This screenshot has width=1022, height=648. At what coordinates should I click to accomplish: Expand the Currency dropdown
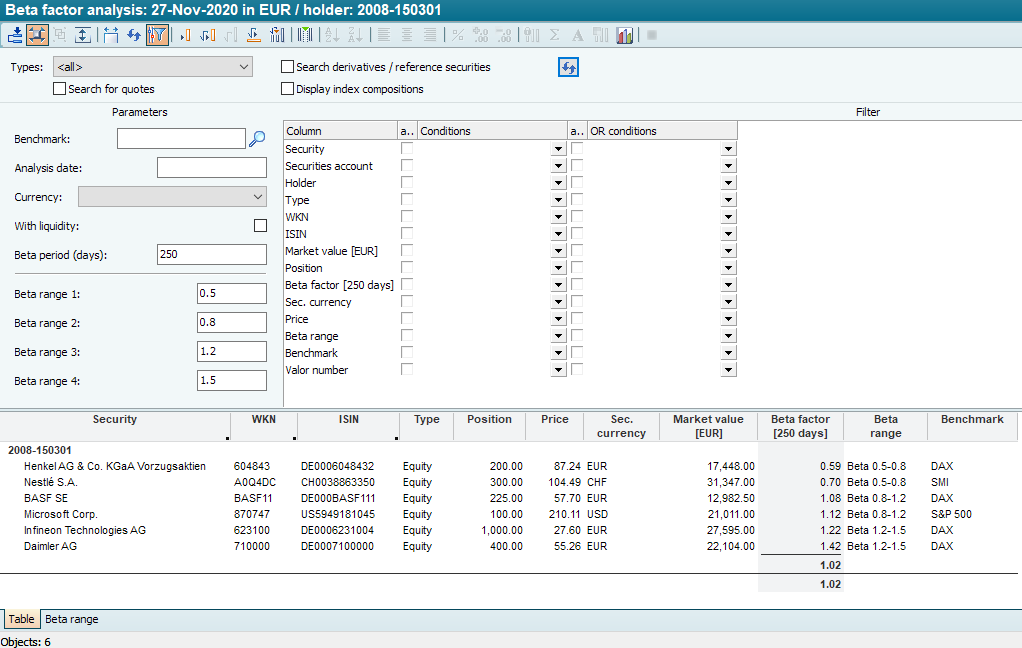[172, 197]
